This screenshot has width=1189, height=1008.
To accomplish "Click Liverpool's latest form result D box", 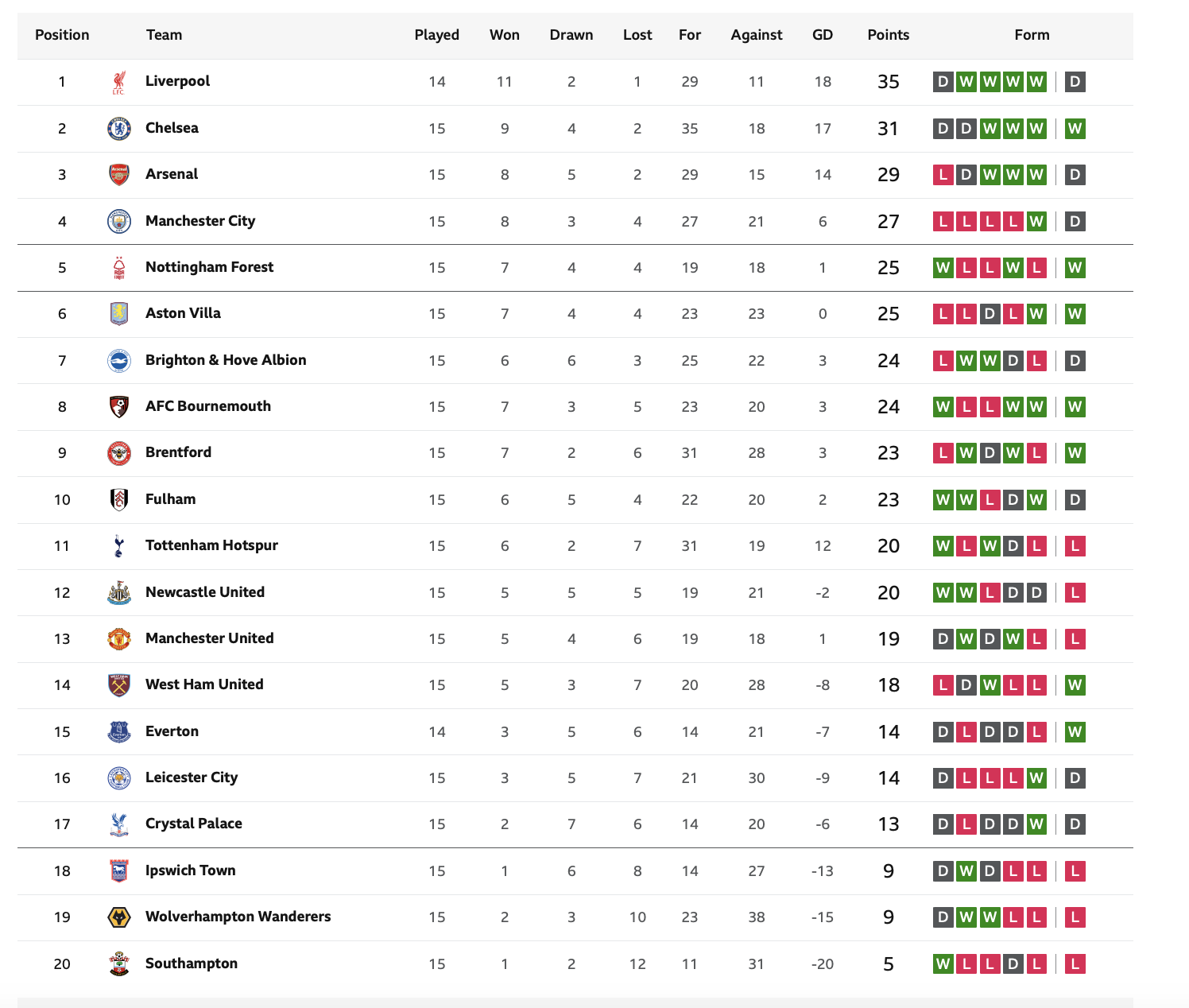I will (1075, 82).
